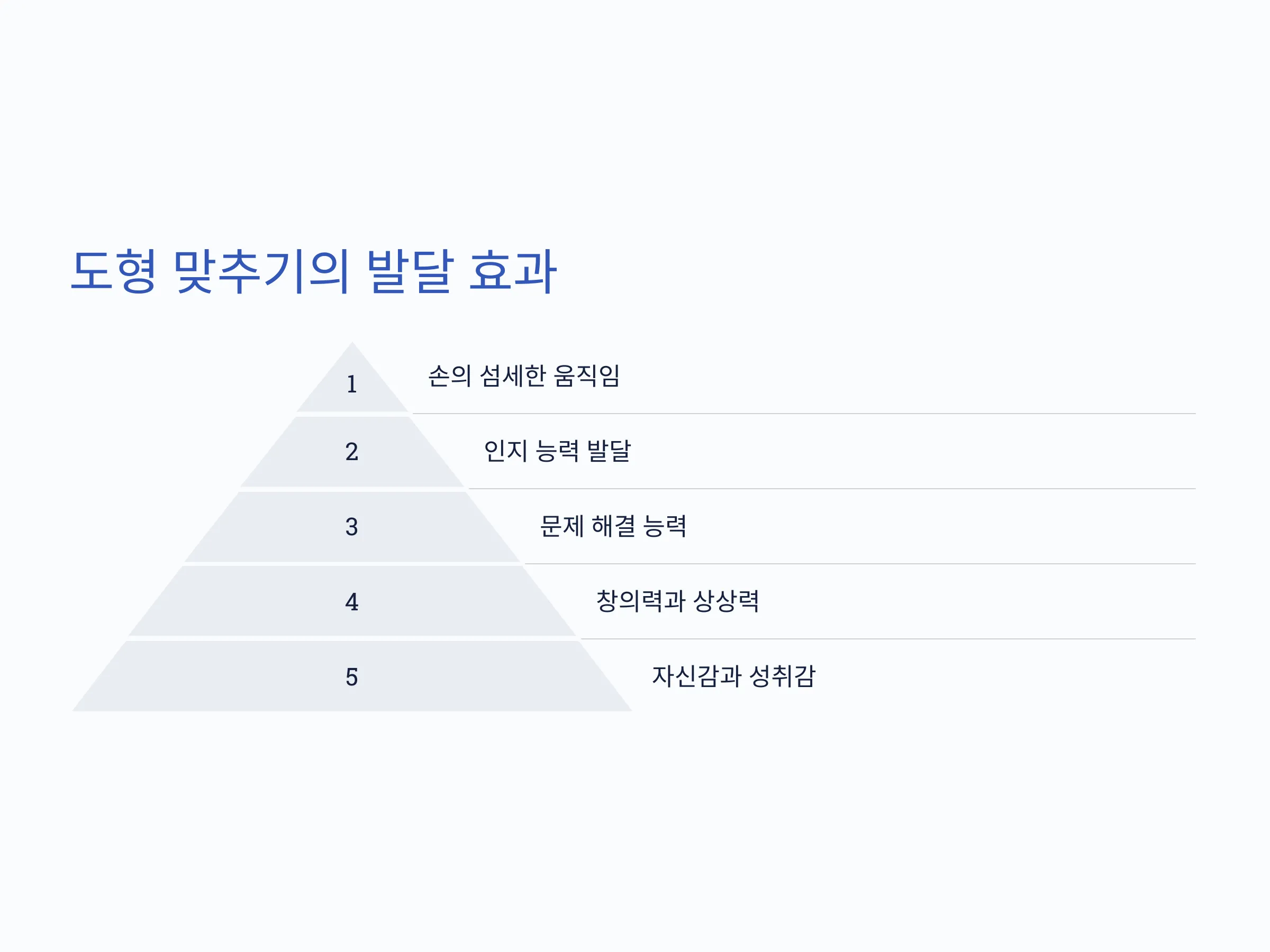Select the slide title 도형 맞추기의 발달 효과

coord(313,271)
